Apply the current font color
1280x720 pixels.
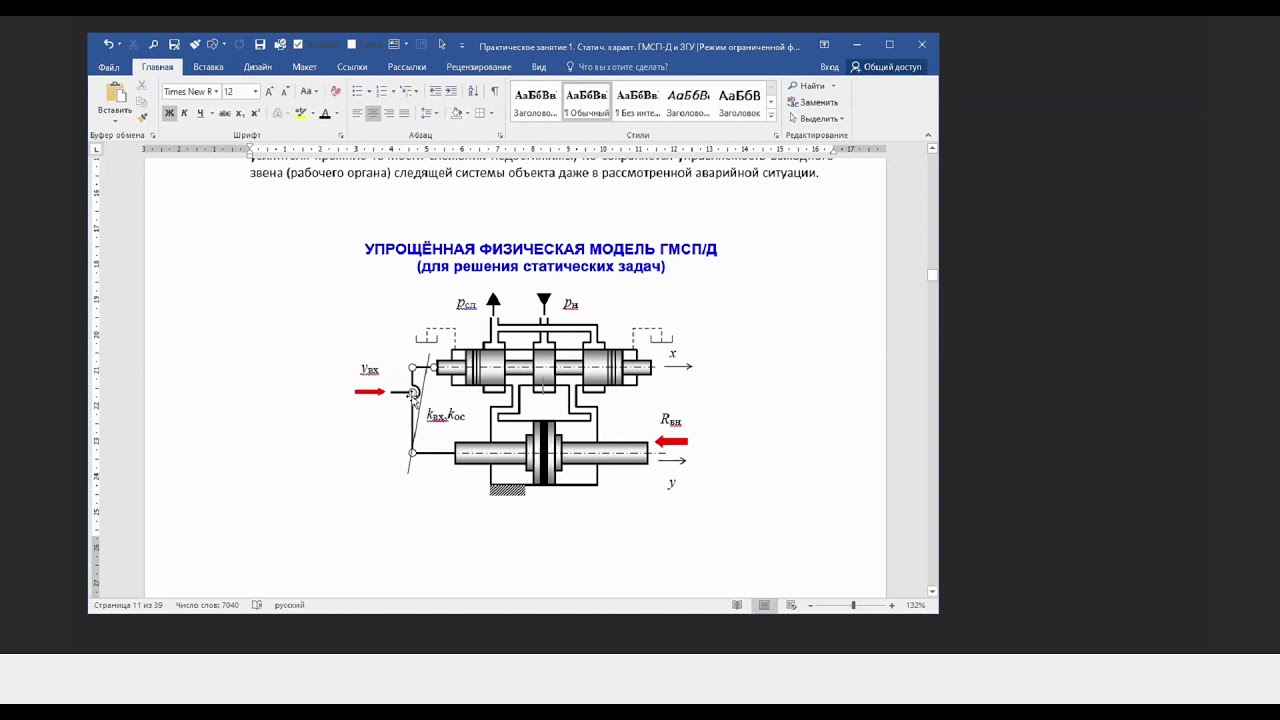pyautogui.click(x=325, y=113)
